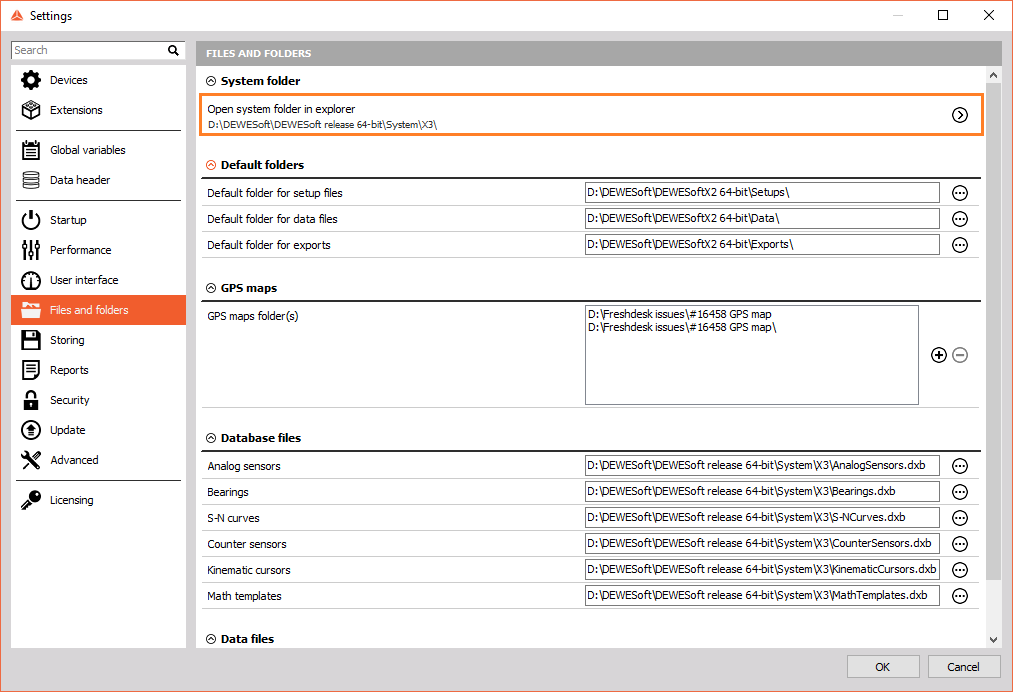Click the Licensing key icon

click(31, 500)
